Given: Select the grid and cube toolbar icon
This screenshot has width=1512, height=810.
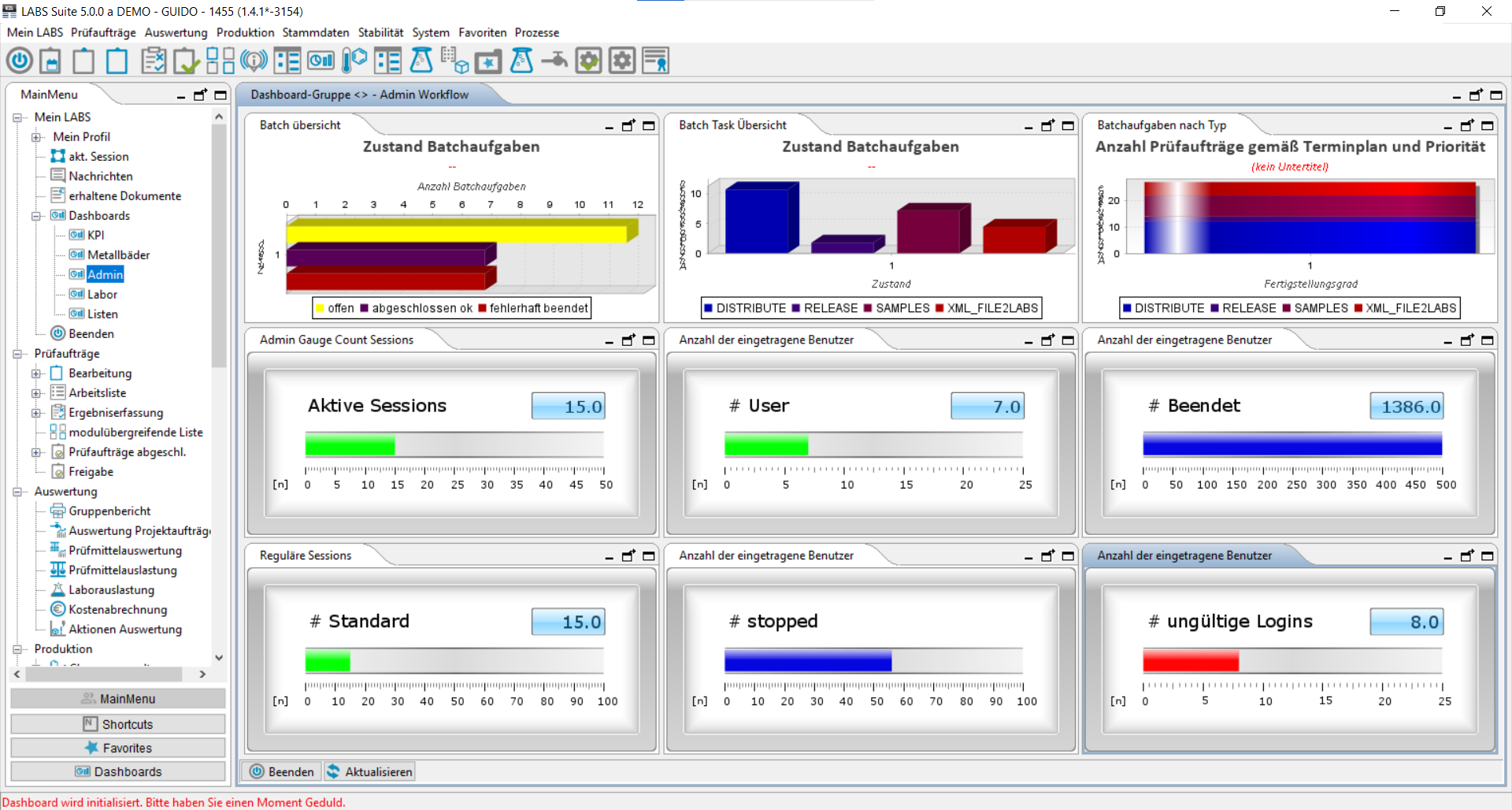Looking at the screenshot, I should tap(454, 61).
